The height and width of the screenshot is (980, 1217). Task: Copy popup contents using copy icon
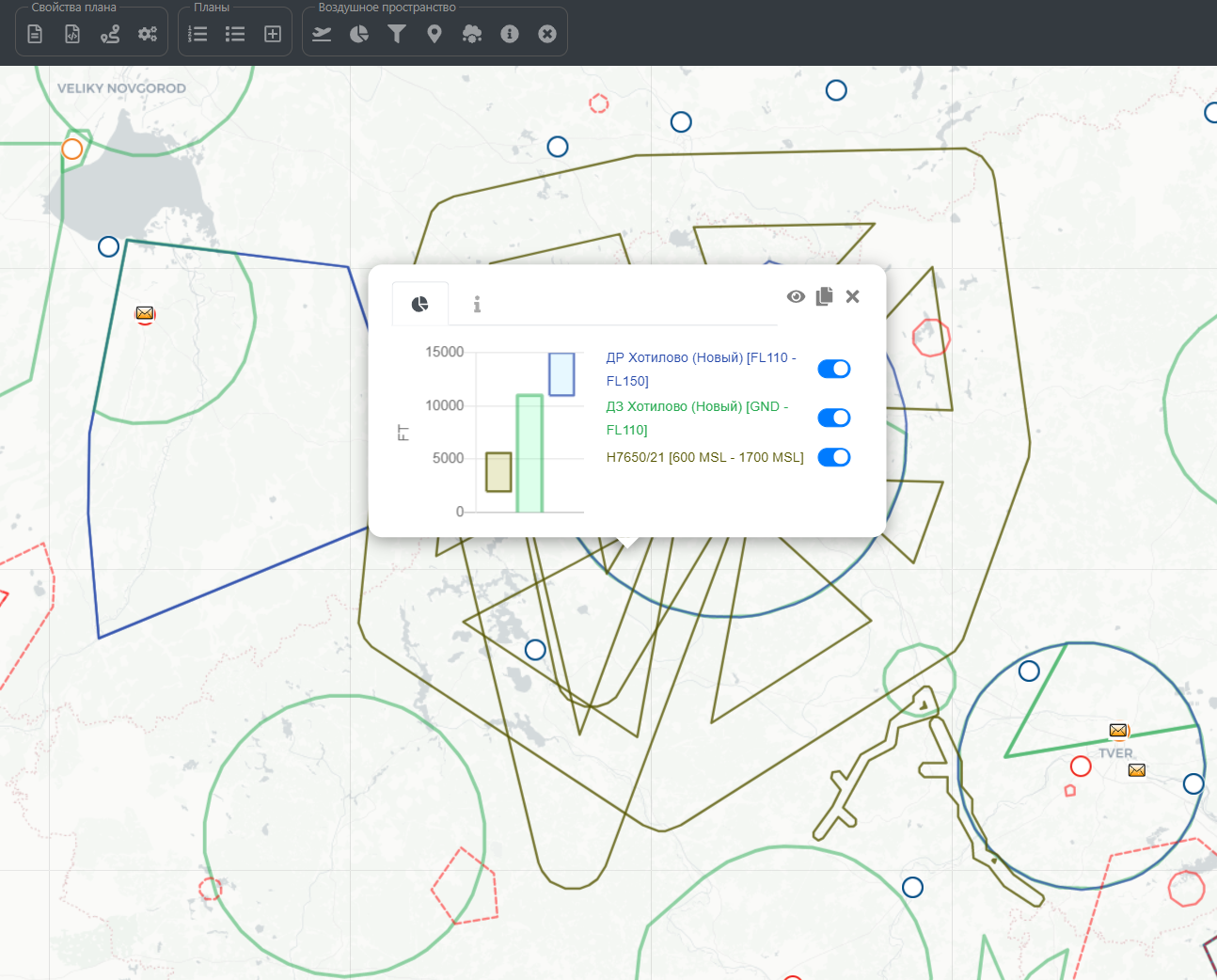pos(825,296)
